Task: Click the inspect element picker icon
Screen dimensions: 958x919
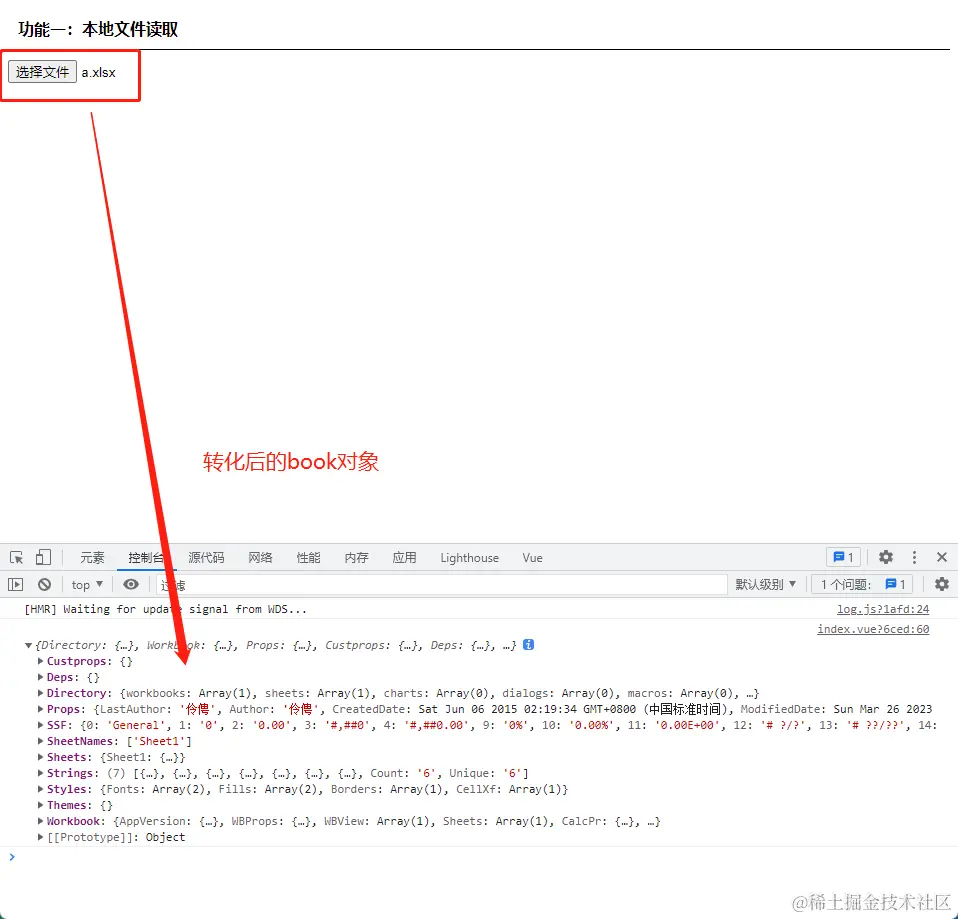Action: [16, 557]
